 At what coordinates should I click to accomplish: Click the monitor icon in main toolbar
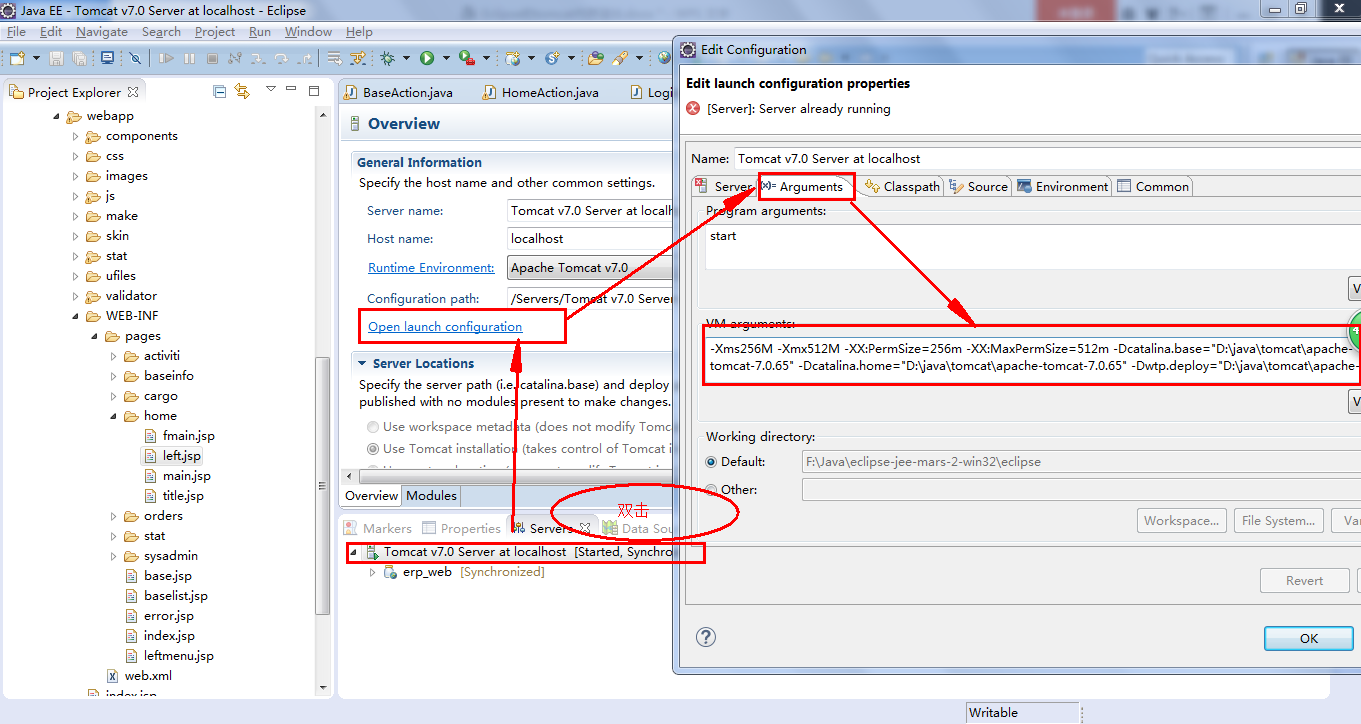[107, 58]
